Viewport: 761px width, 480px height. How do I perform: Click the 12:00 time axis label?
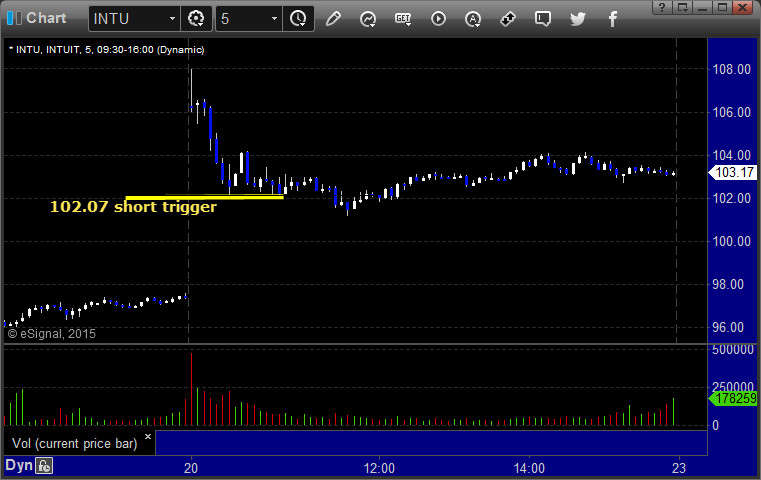coord(379,468)
